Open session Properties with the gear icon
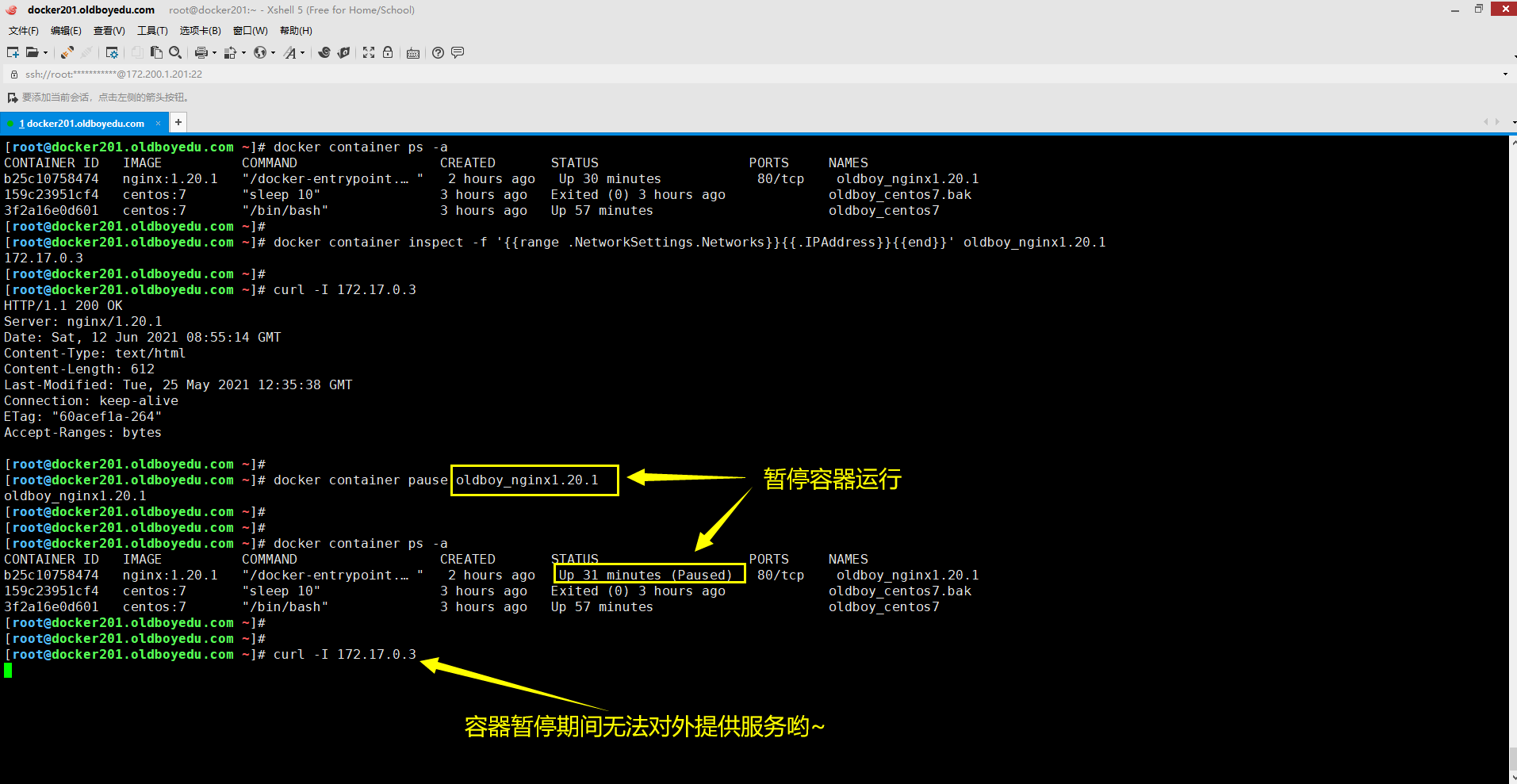The image size is (1517, 784). [x=112, y=52]
